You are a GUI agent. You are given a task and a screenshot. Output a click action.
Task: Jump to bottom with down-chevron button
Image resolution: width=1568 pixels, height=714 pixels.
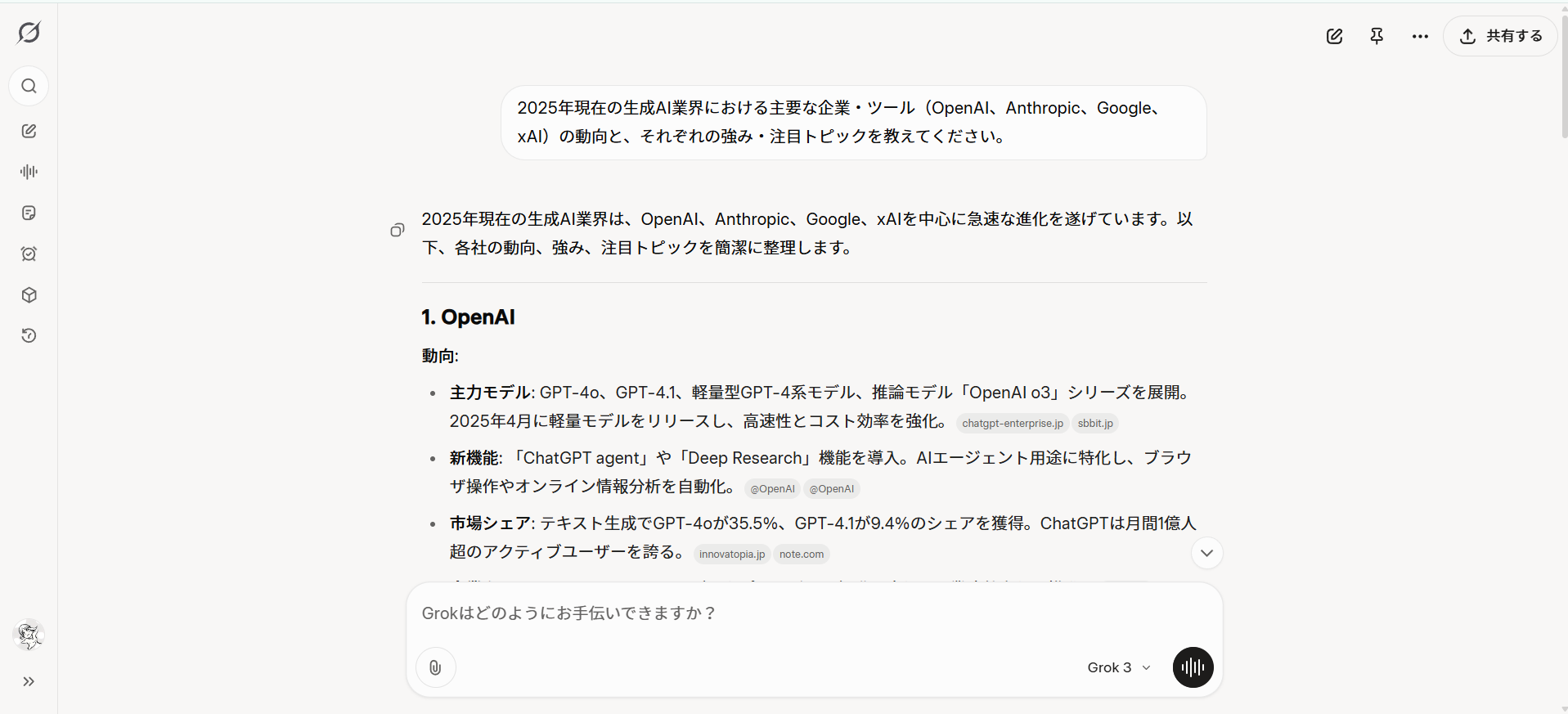coord(1206,553)
